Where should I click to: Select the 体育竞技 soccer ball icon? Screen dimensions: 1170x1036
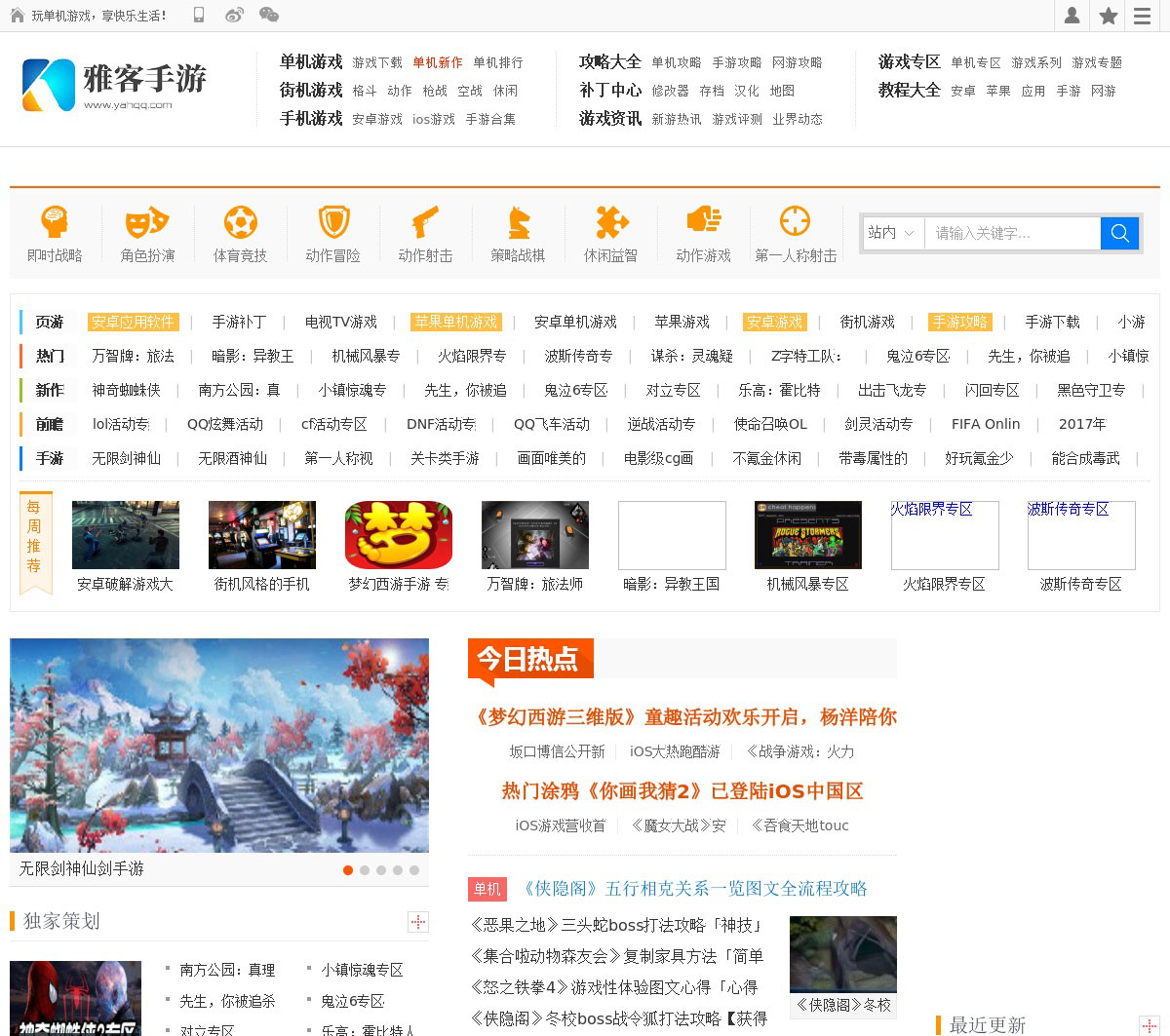240,223
